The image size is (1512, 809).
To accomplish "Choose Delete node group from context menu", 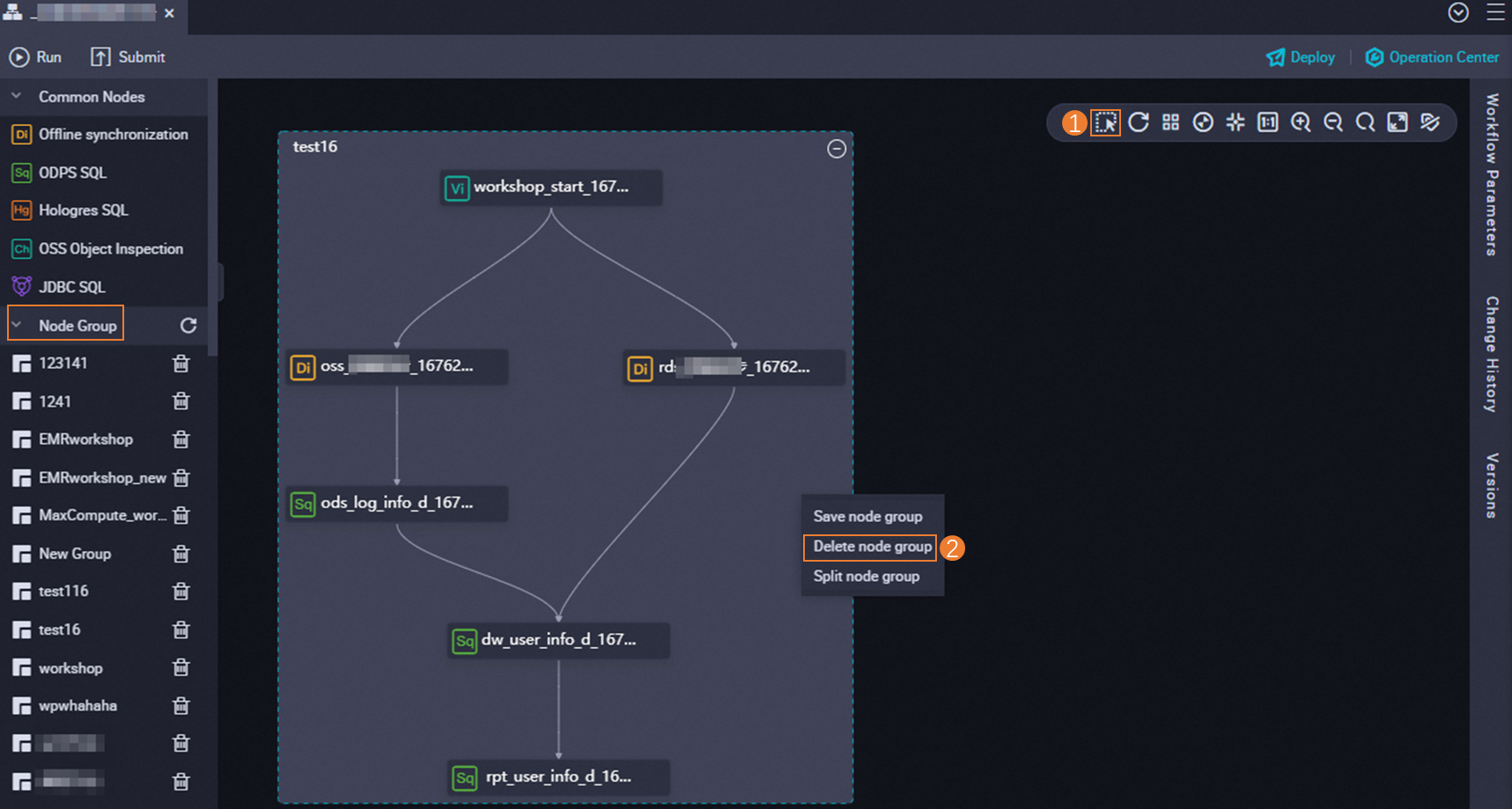I will [x=872, y=547].
